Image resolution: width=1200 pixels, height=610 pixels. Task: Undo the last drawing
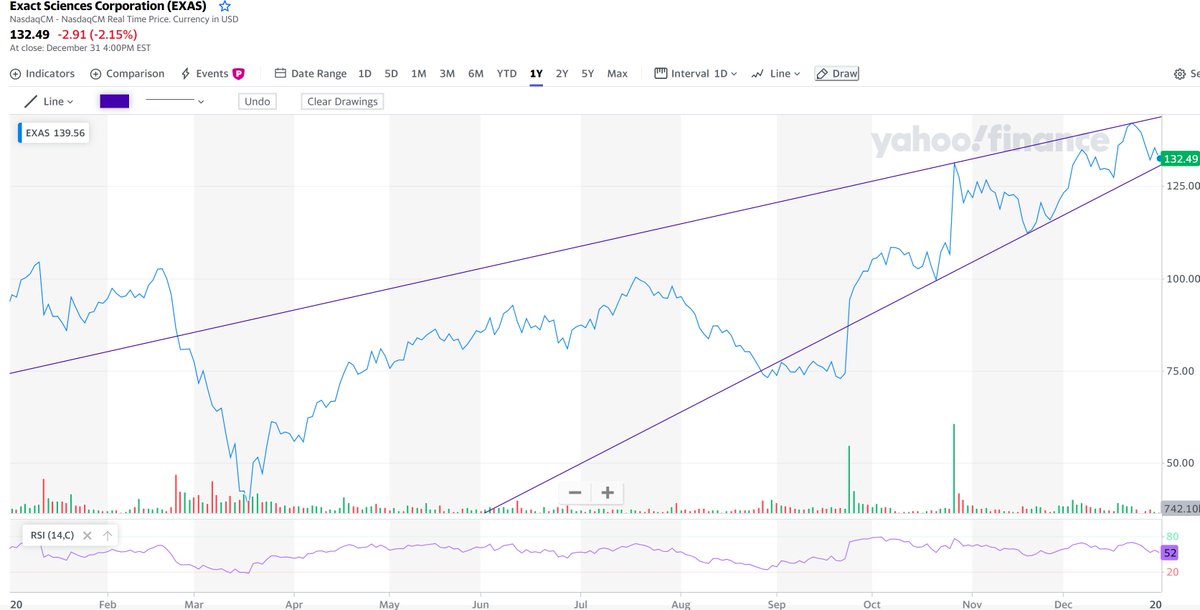click(257, 101)
